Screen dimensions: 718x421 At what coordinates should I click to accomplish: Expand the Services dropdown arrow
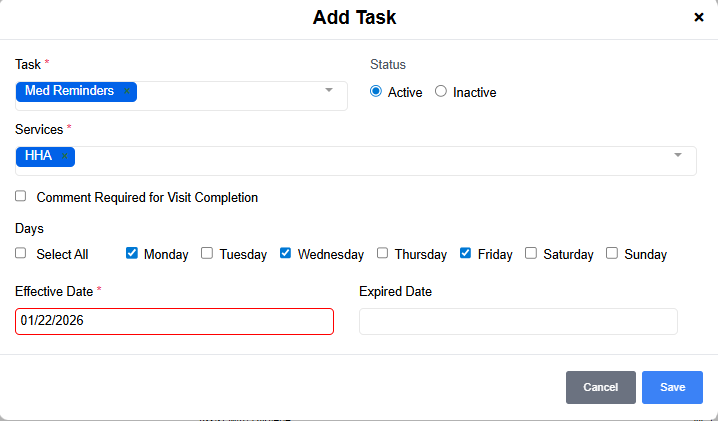[678, 155]
